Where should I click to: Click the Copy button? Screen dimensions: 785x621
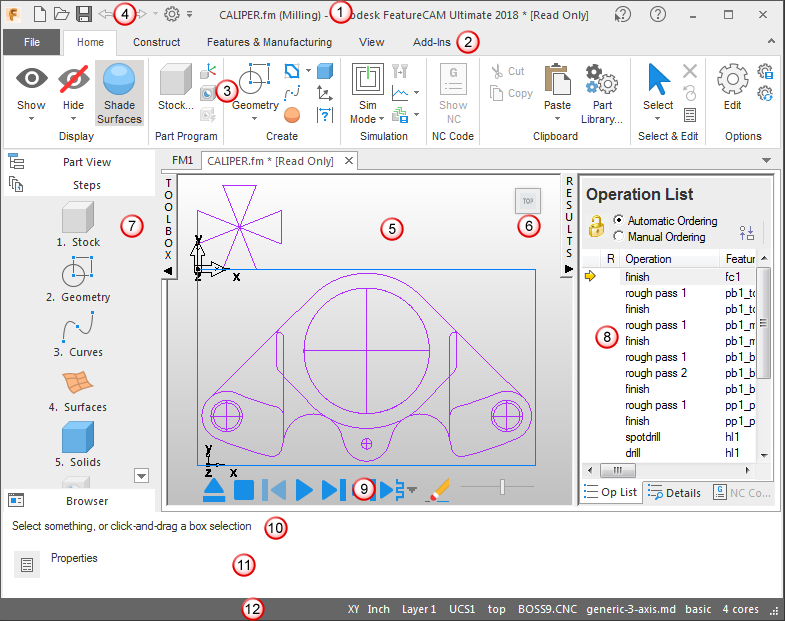[511, 93]
